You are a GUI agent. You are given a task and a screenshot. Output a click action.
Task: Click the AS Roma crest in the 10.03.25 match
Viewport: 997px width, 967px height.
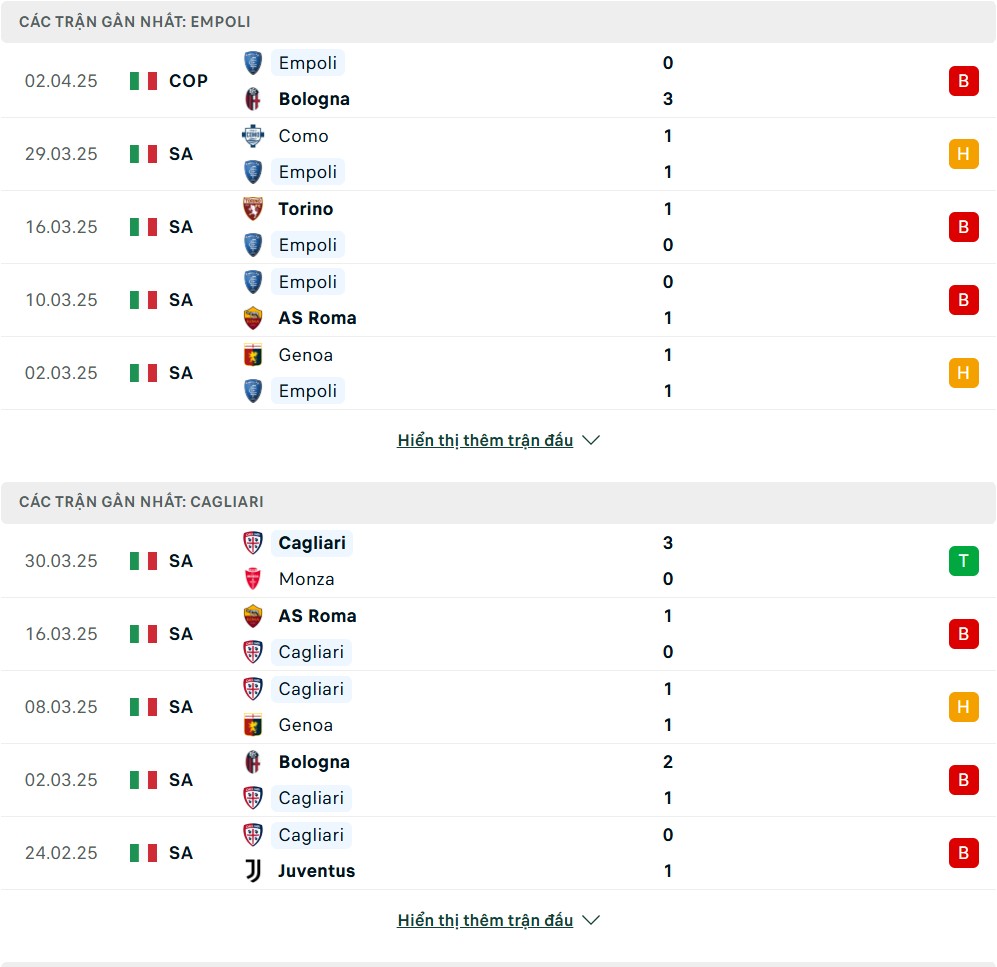click(252, 318)
